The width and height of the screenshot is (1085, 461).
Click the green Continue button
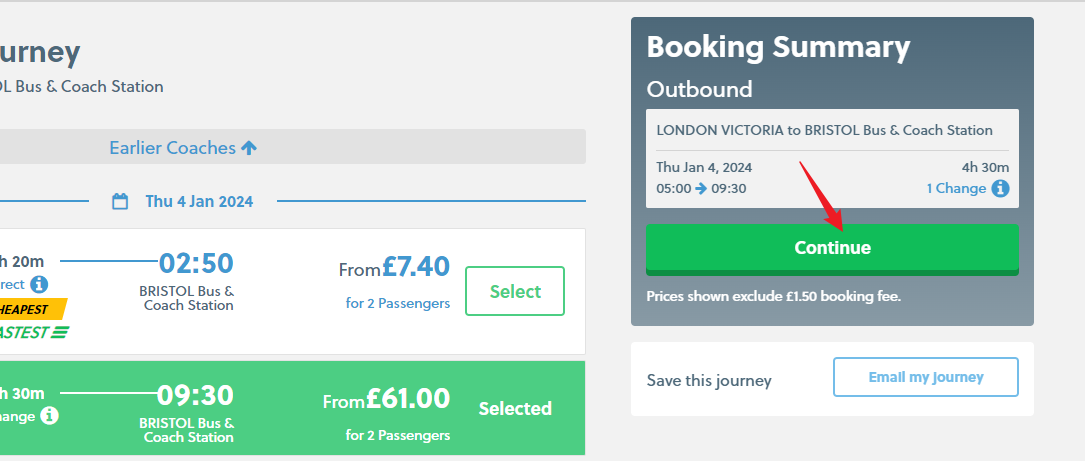832,248
